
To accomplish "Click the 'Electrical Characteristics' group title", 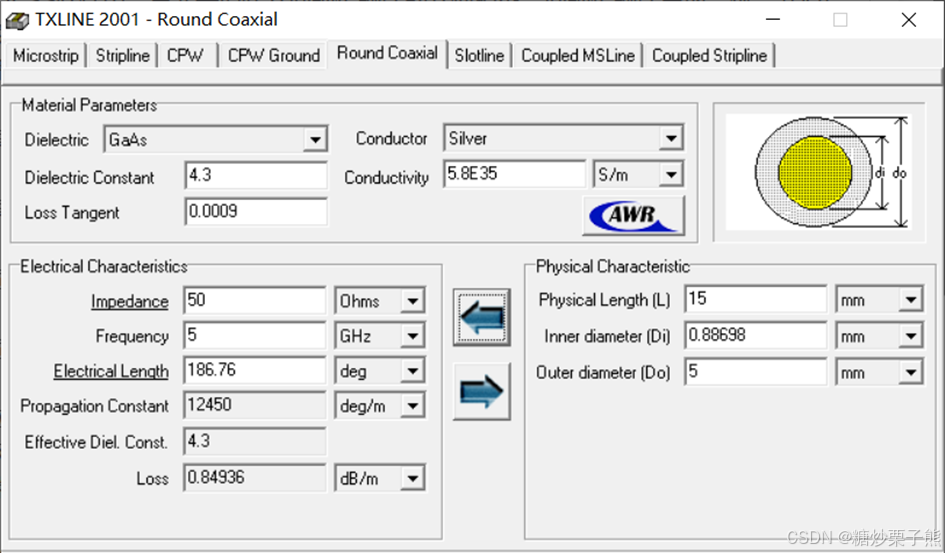I will (x=104, y=266).
